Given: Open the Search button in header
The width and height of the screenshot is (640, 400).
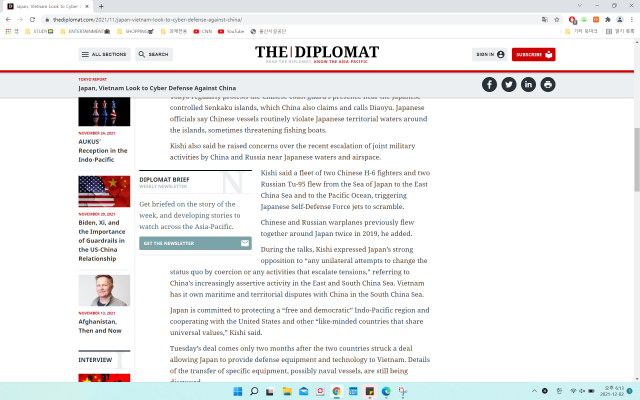Looking at the screenshot, I should point(154,54).
